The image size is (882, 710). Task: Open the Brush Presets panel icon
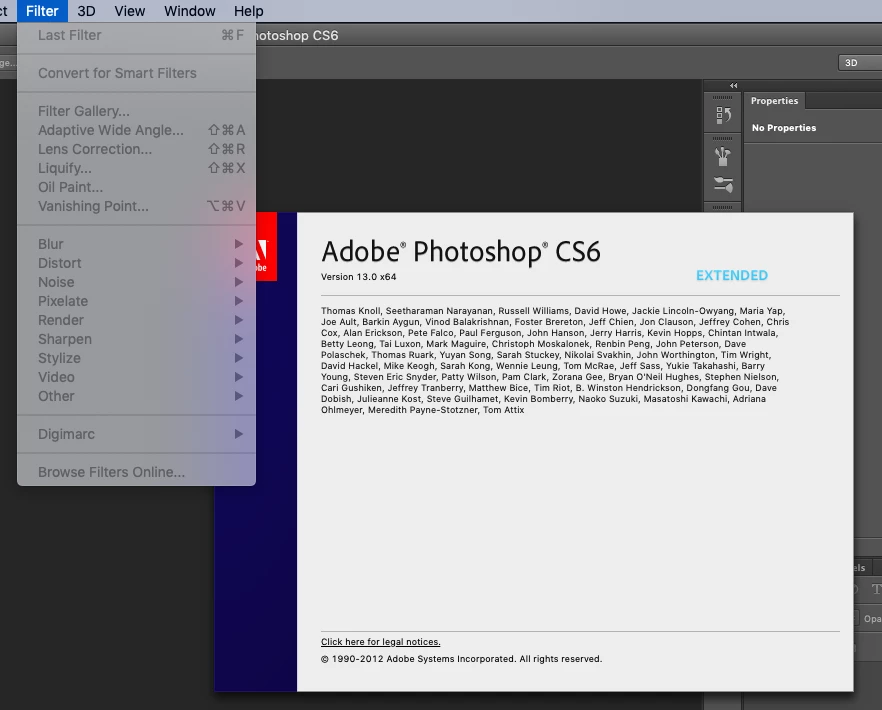pos(723,185)
